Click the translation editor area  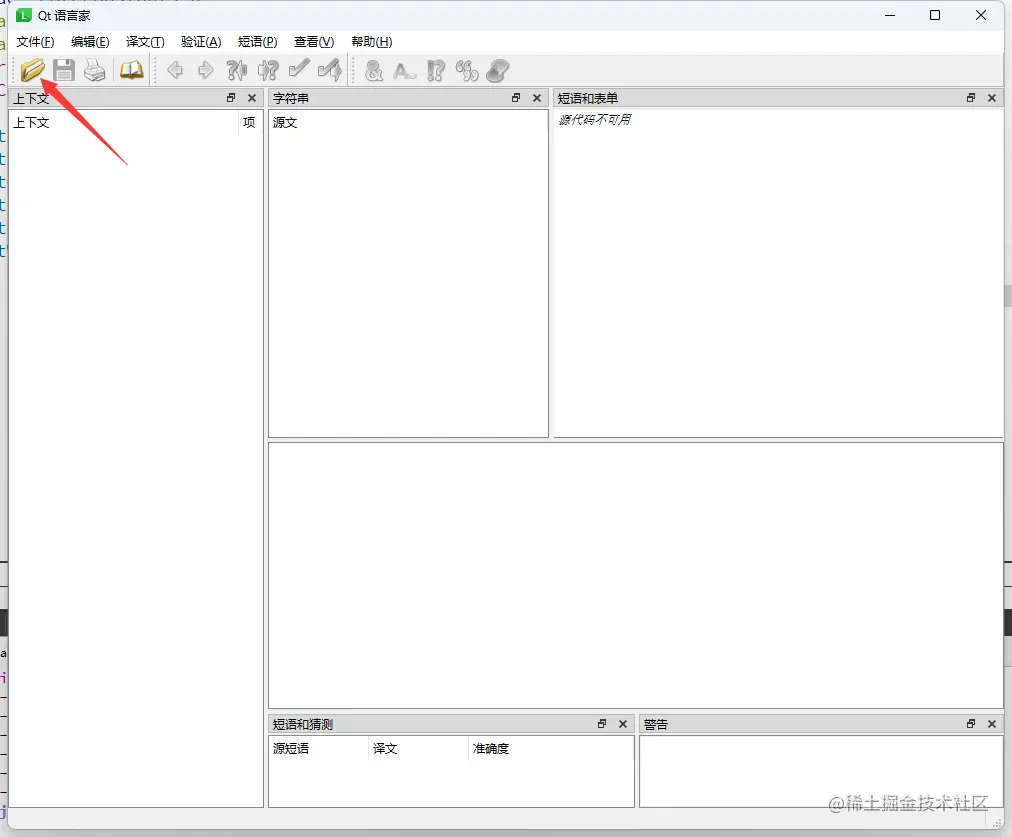636,575
